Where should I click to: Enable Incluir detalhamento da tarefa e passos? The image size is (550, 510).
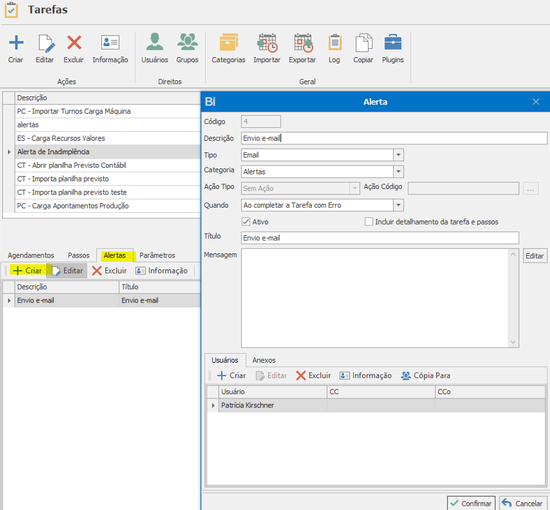coord(369,222)
